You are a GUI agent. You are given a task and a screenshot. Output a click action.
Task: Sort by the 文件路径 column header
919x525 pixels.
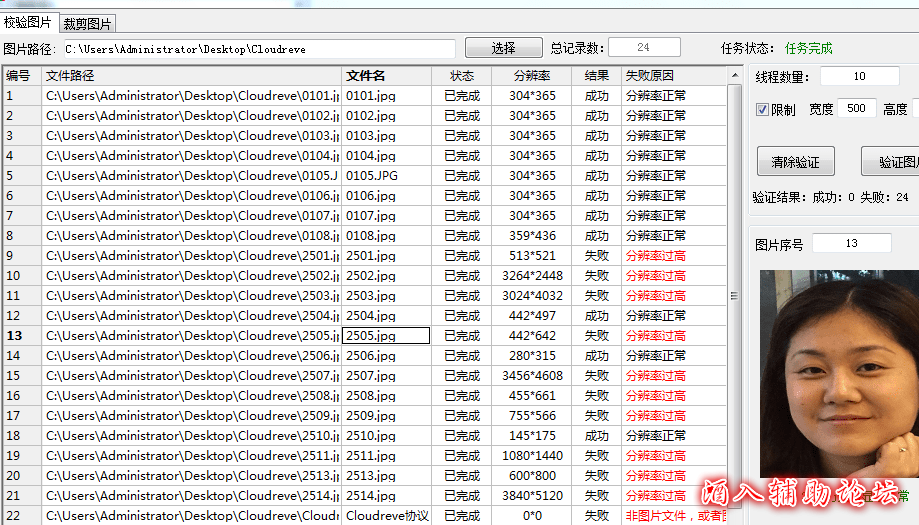[191, 76]
